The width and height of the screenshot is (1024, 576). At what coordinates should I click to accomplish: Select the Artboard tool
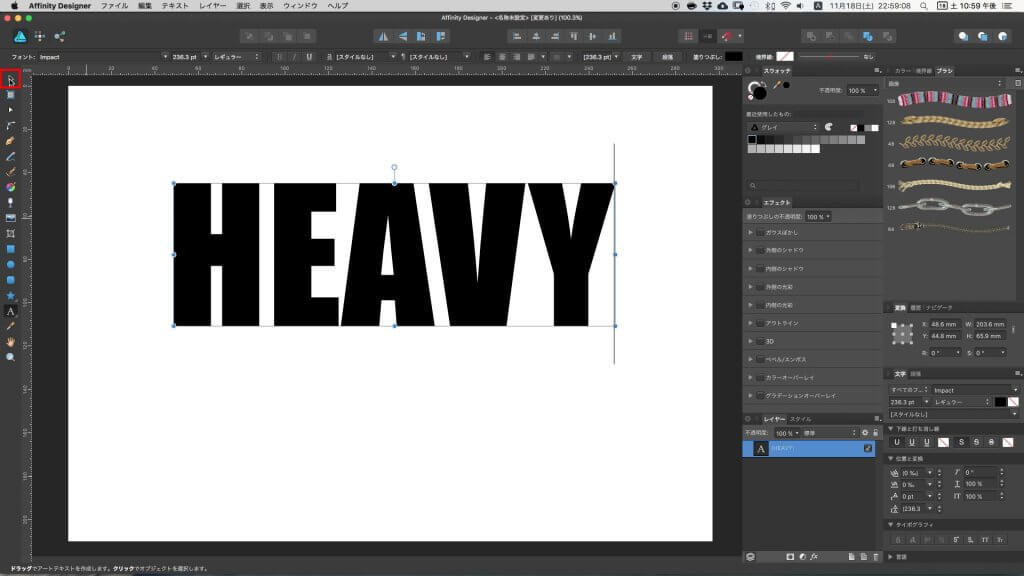pos(10,95)
